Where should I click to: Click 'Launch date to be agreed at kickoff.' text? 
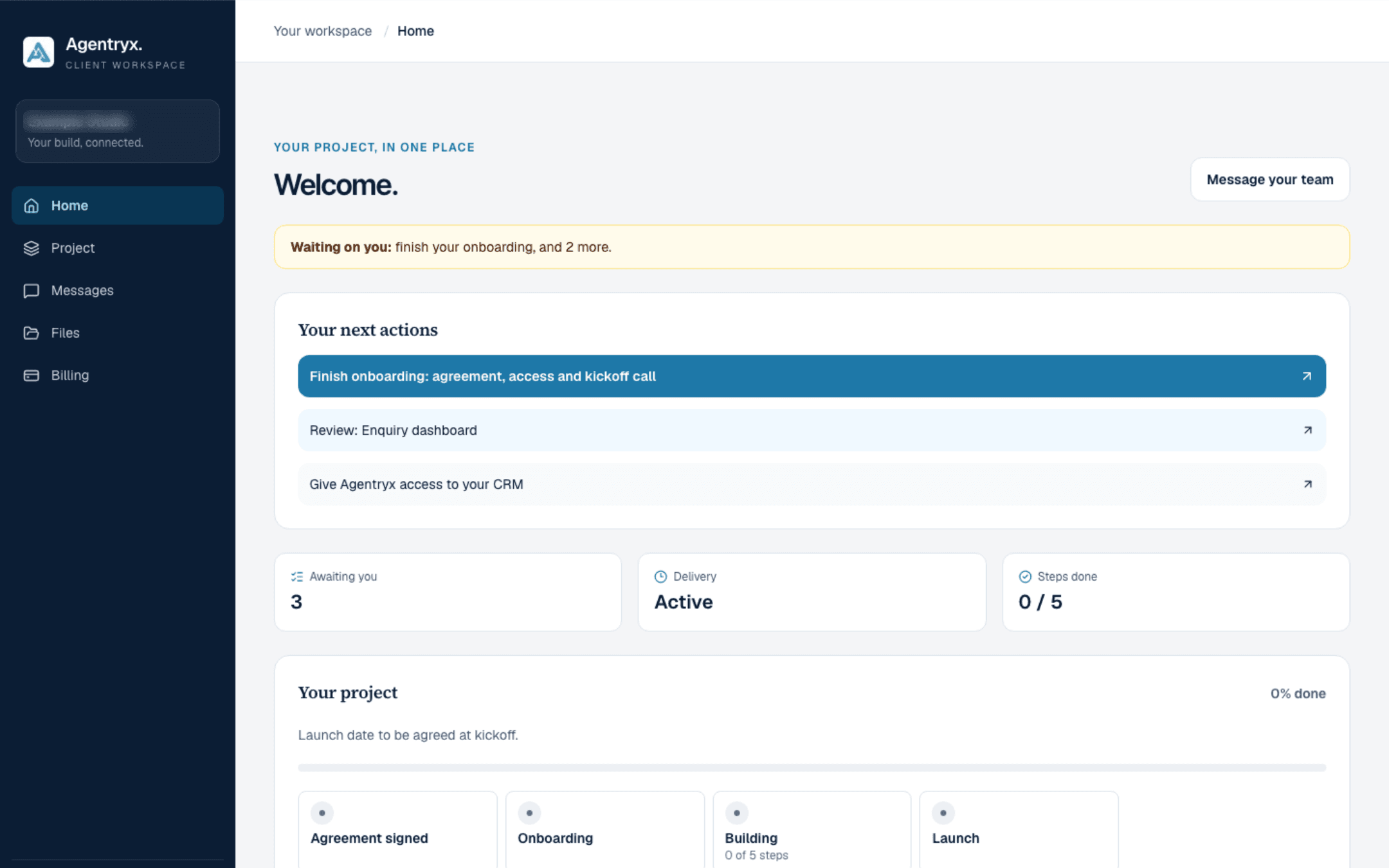coord(408,735)
